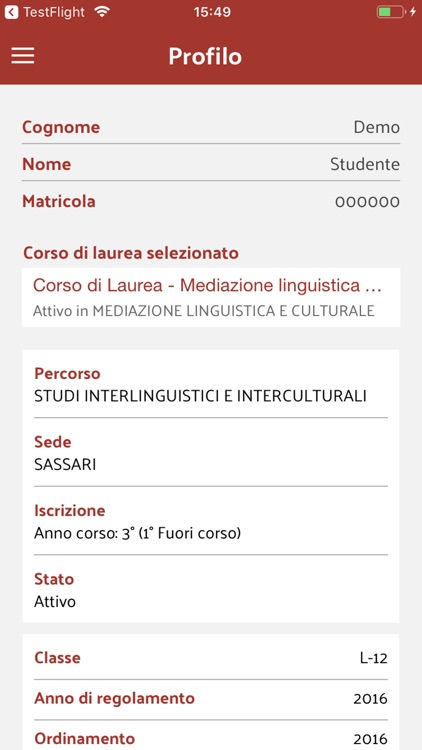422x750 pixels.
Task: Select the Cognome row
Action: [x=211, y=128]
